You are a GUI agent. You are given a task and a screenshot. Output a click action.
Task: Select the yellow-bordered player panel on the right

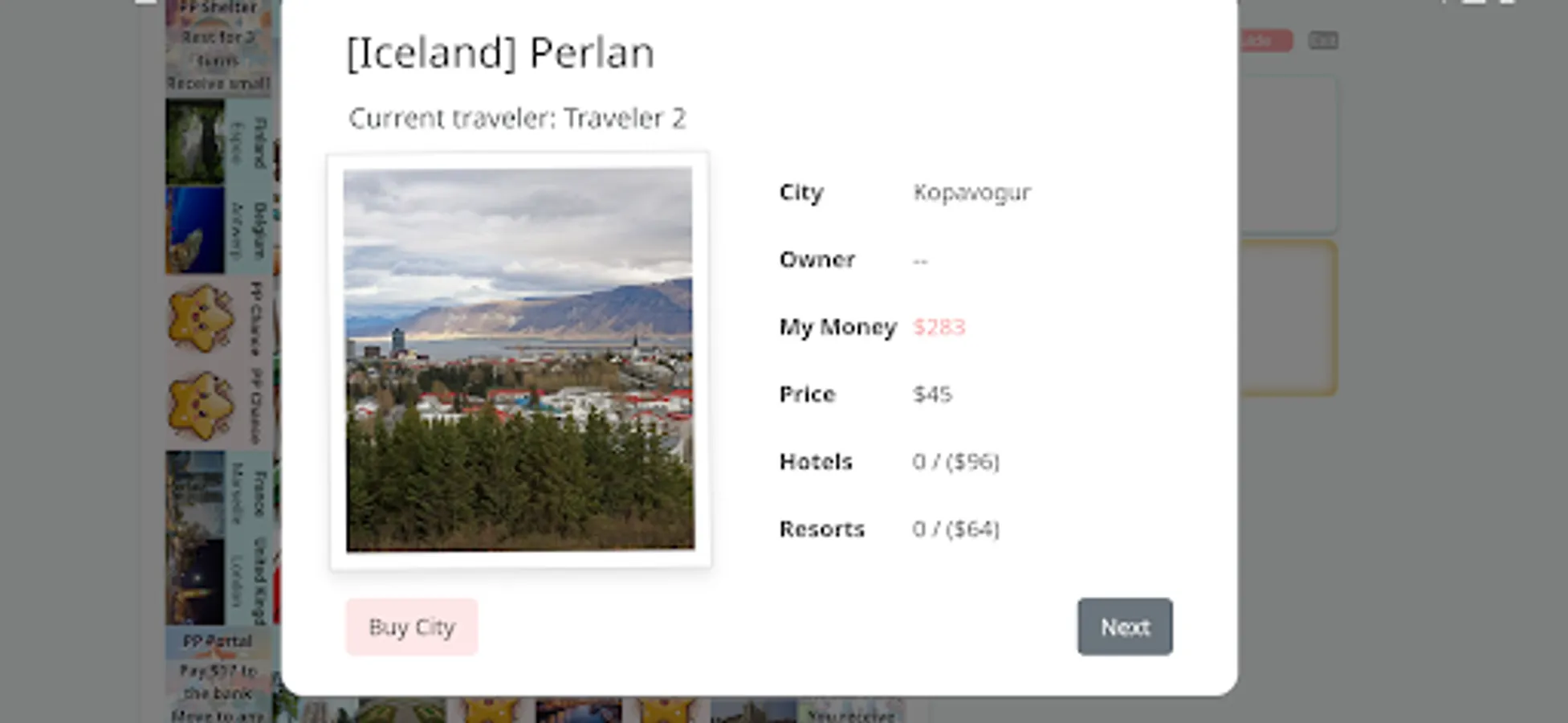coord(1289,318)
